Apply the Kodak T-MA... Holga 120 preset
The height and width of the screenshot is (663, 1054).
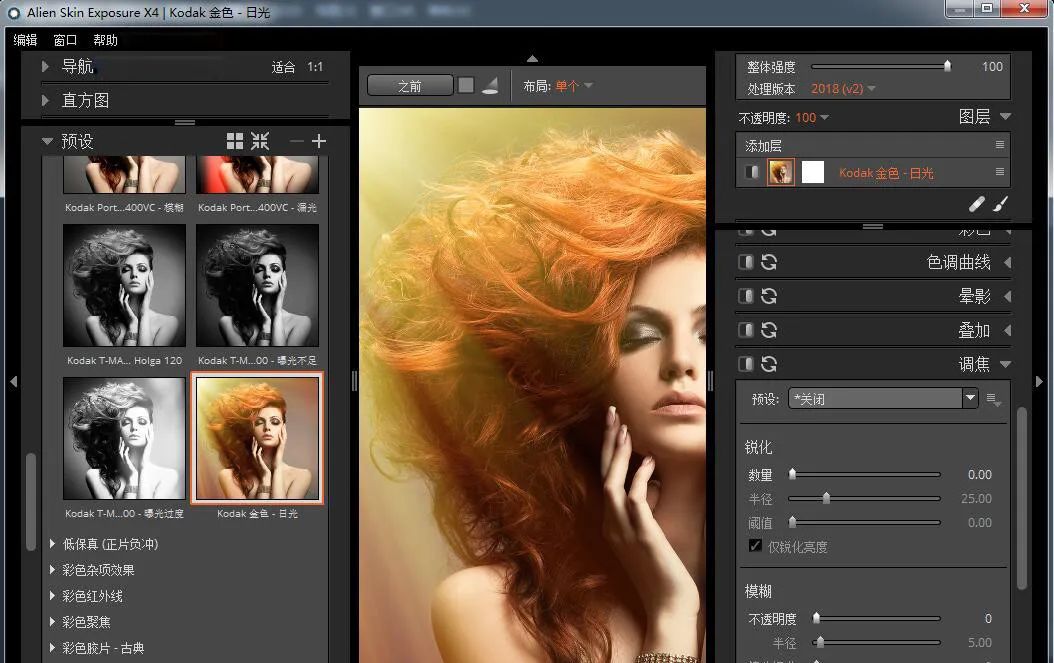[x=124, y=285]
